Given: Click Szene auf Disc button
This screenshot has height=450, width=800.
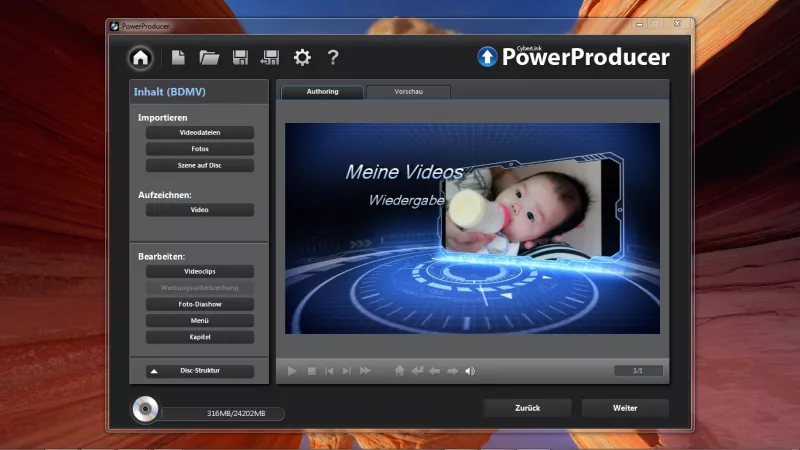Looking at the screenshot, I should (199, 165).
